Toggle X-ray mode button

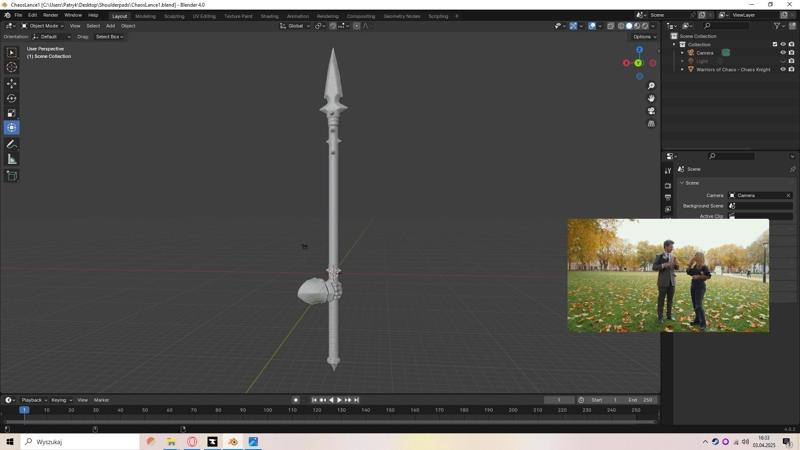611,26
